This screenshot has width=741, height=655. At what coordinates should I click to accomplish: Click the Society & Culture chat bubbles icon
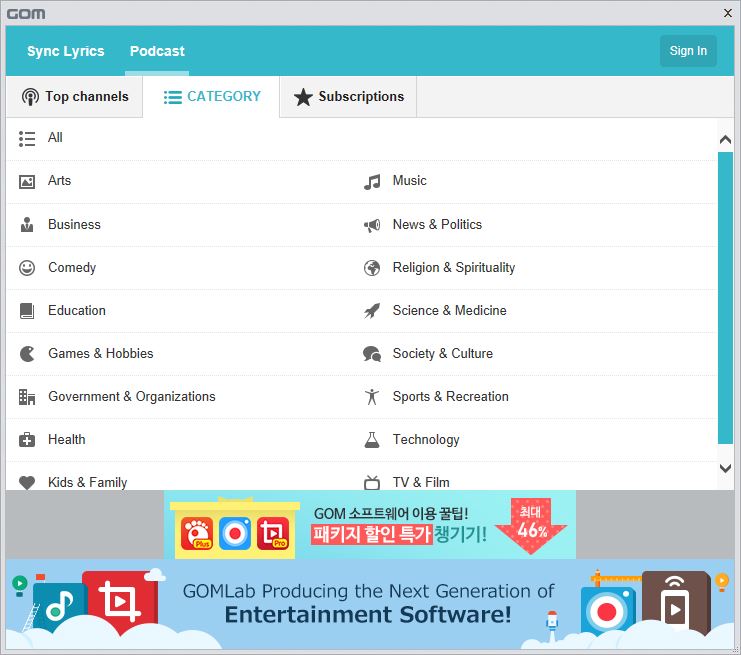[x=372, y=354]
